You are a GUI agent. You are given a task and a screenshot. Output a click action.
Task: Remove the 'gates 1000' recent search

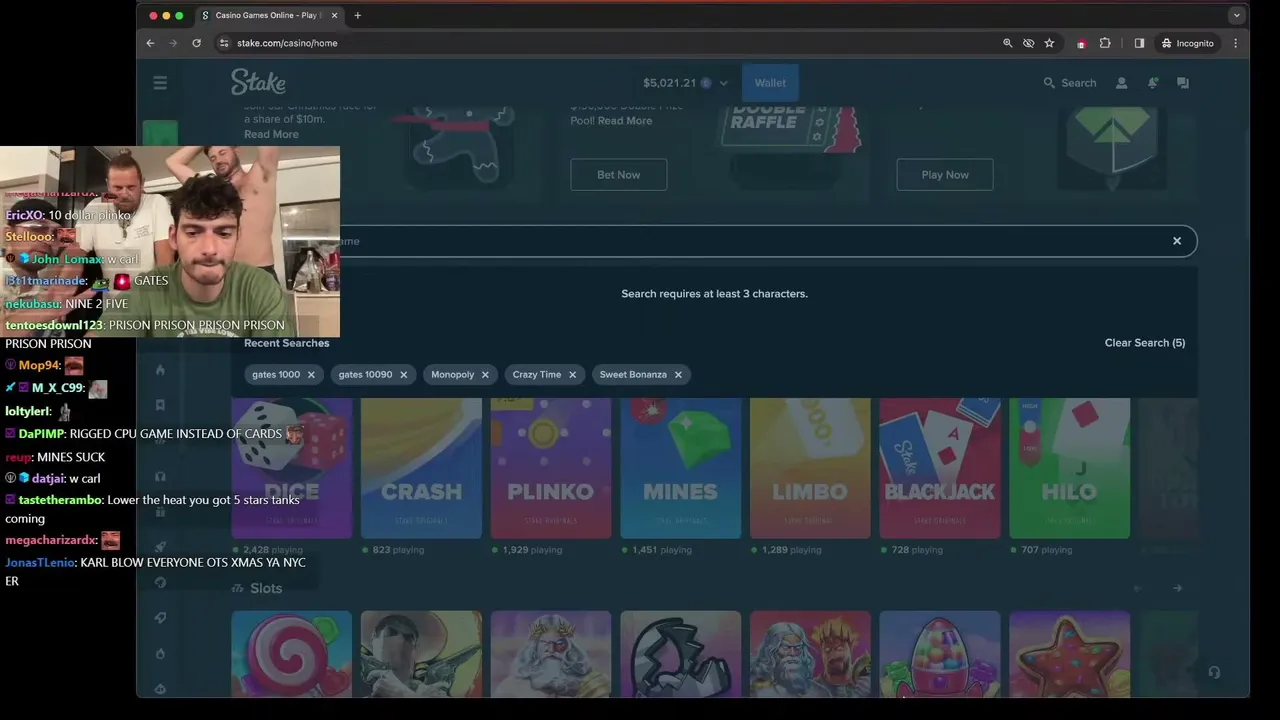click(x=311, y=375)
